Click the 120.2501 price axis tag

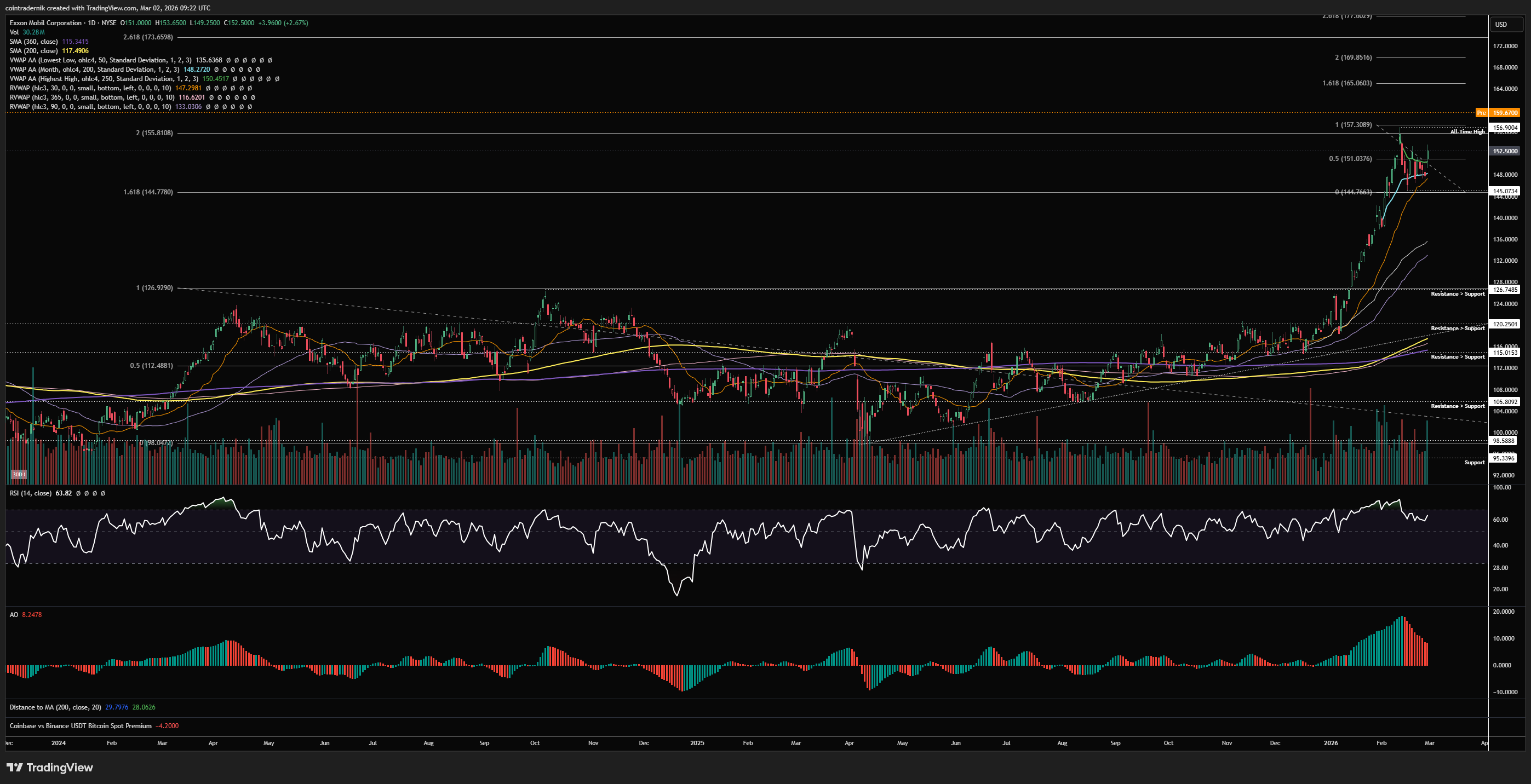(x=1505, y=324)
